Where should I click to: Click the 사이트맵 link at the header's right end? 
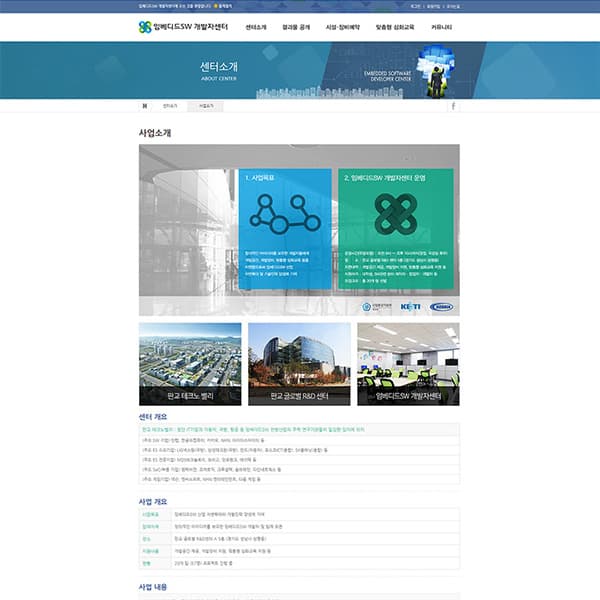click(x=453, y=6)
